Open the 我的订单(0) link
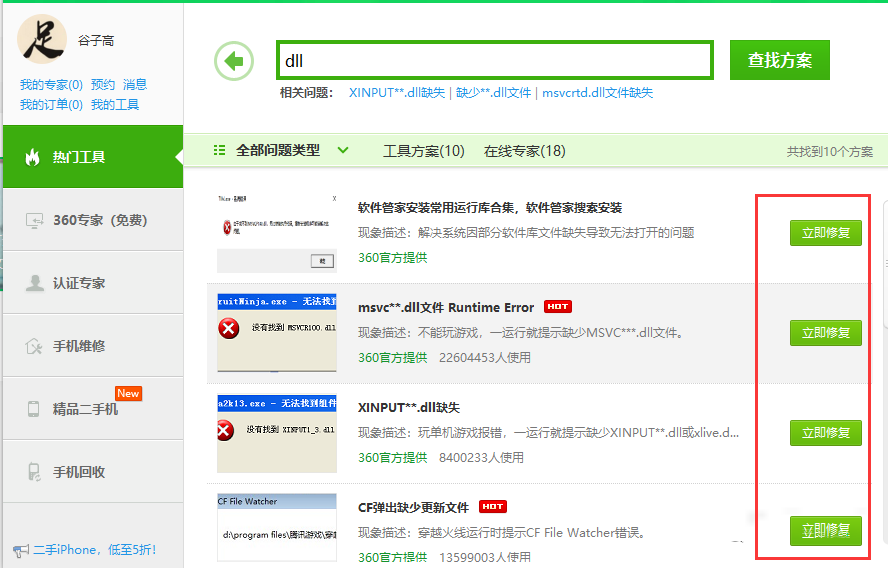This screenshot has width=888, height=568. coord(52,105)
